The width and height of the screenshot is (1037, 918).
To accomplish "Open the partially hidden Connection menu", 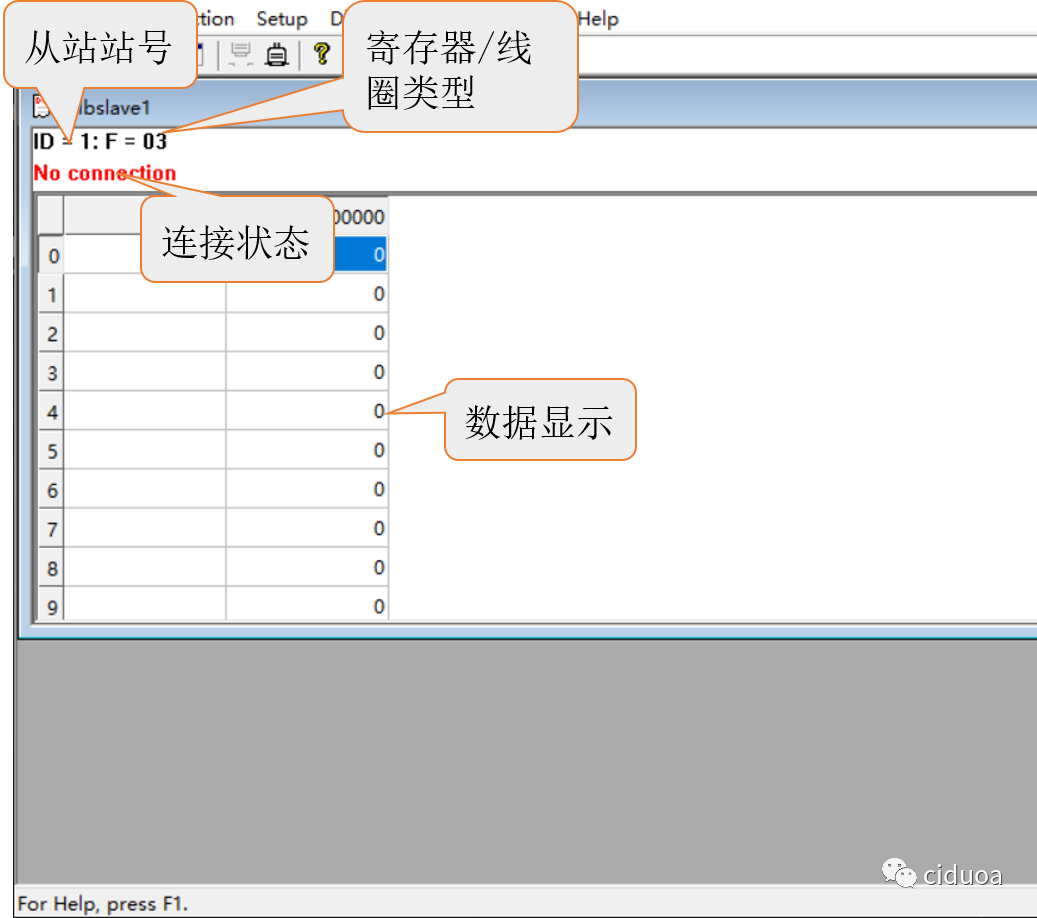I will click(216, 19).
